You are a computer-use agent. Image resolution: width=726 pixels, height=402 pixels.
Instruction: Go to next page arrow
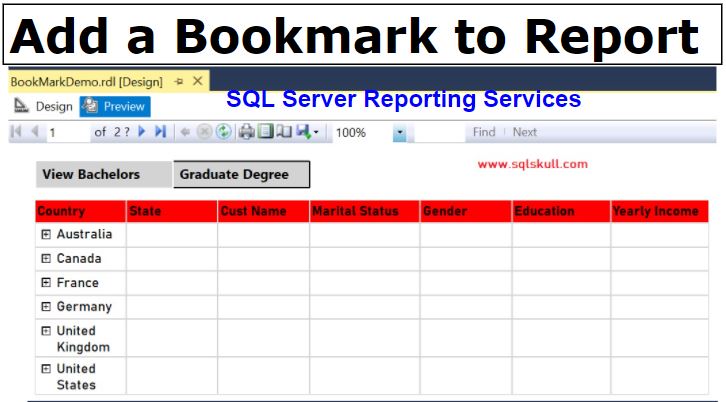click(x=142, y=132)
